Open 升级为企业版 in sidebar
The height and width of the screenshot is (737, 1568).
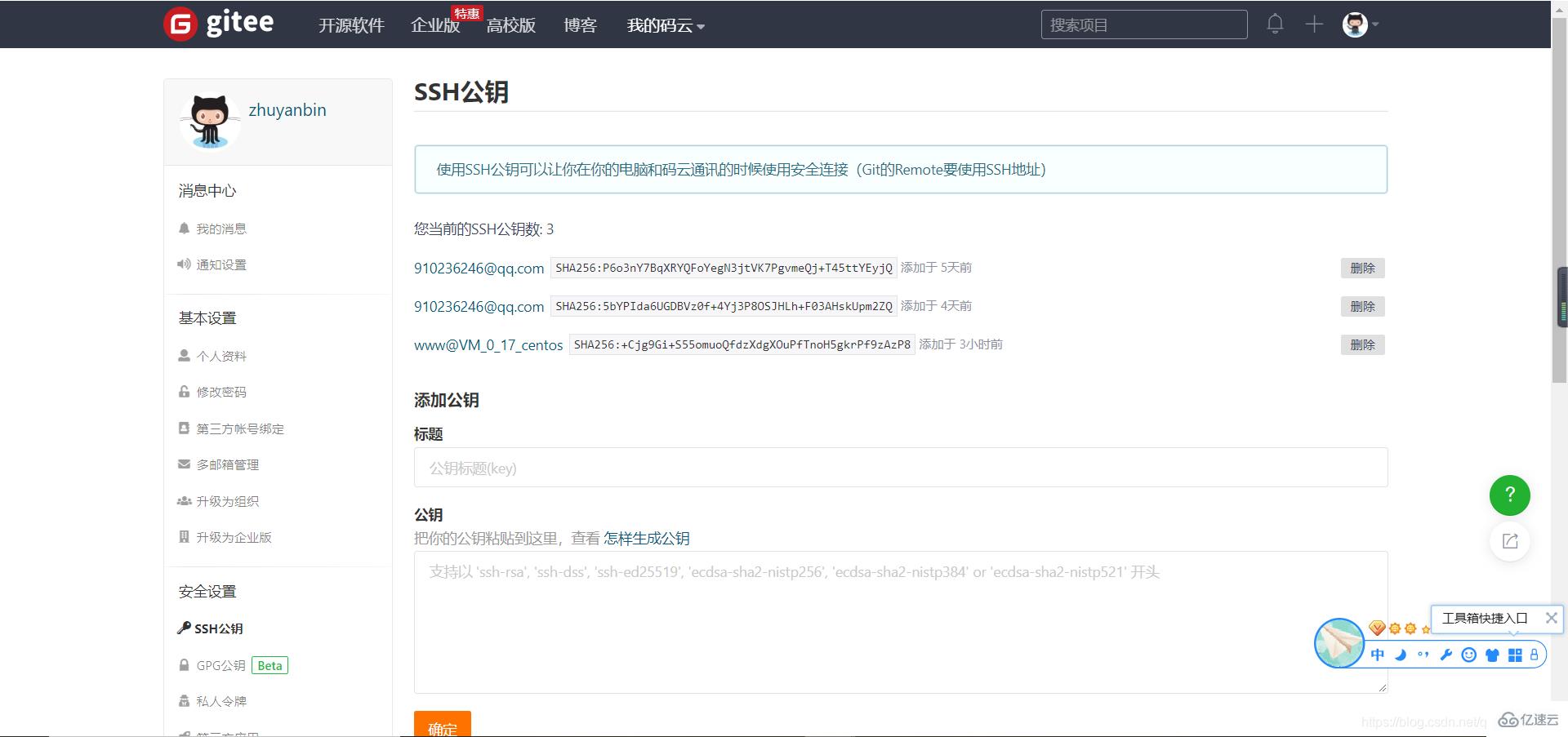[225, 537]
